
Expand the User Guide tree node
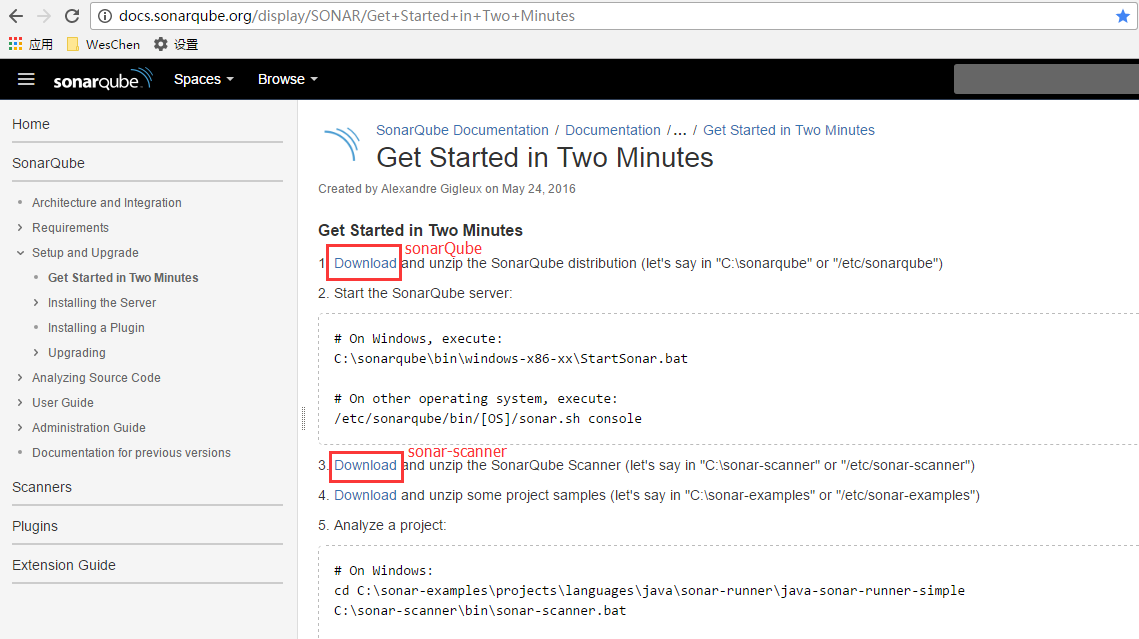(x=20, y=403)
